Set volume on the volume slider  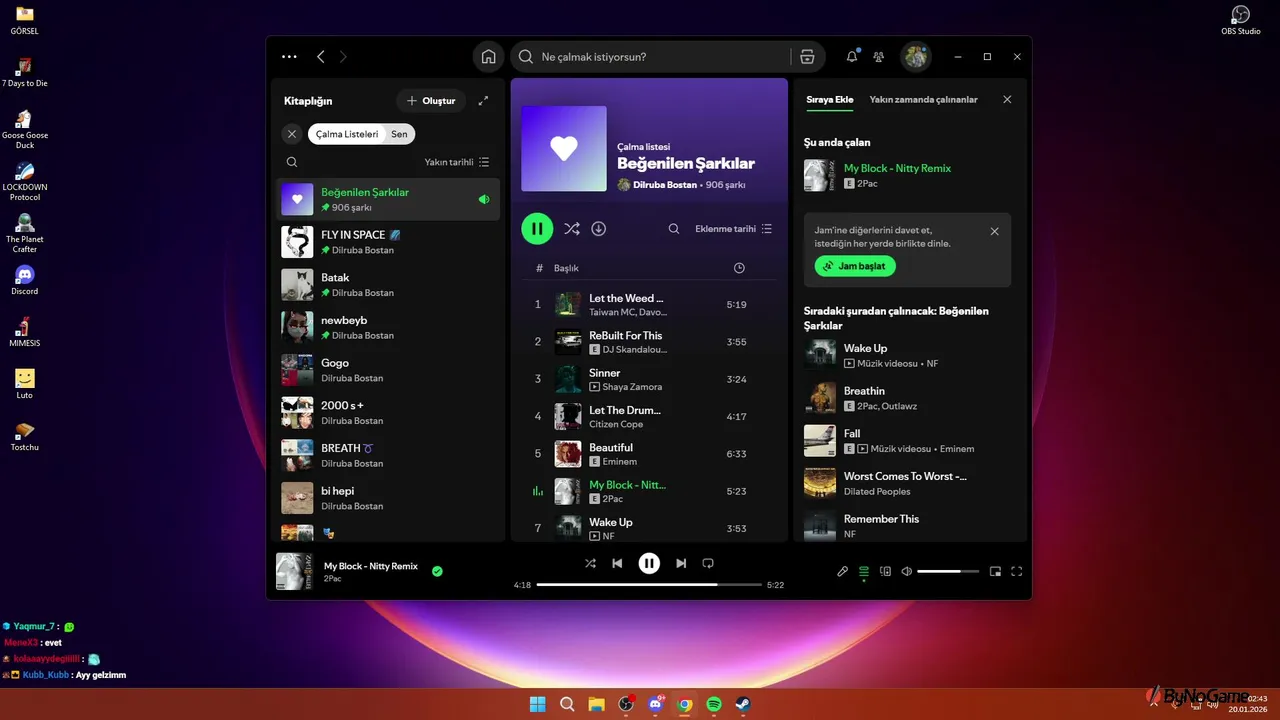pos(947,572)
